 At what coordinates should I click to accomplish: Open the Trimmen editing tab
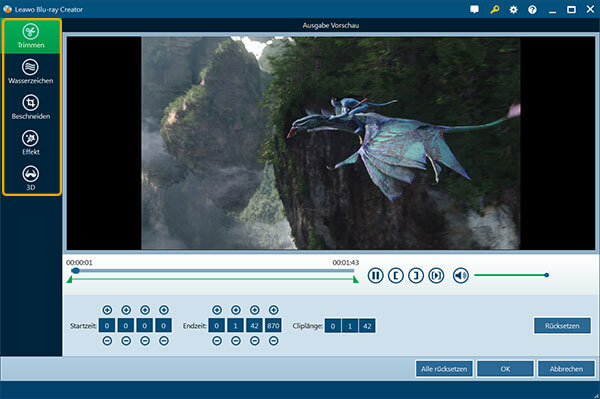[31, 36]
